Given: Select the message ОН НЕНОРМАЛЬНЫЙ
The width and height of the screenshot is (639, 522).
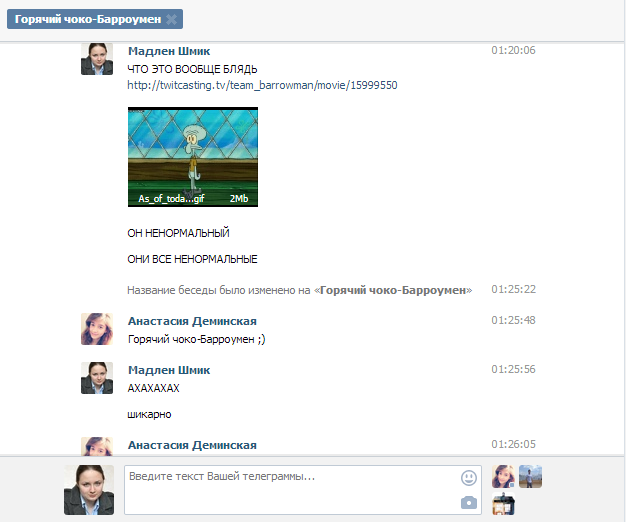Looking at the screenshot, I should click(x=178, y=233).
